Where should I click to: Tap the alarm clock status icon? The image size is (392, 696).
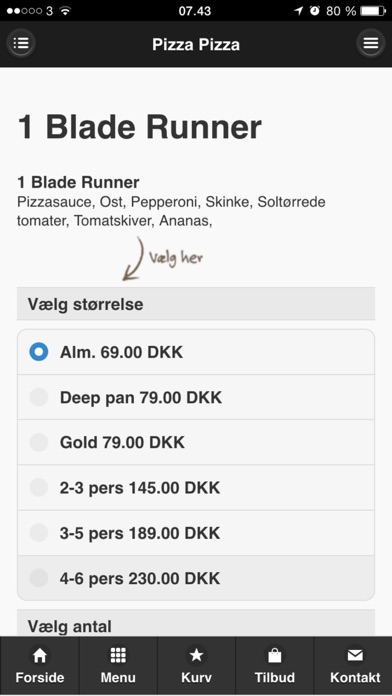click(315, 11)
